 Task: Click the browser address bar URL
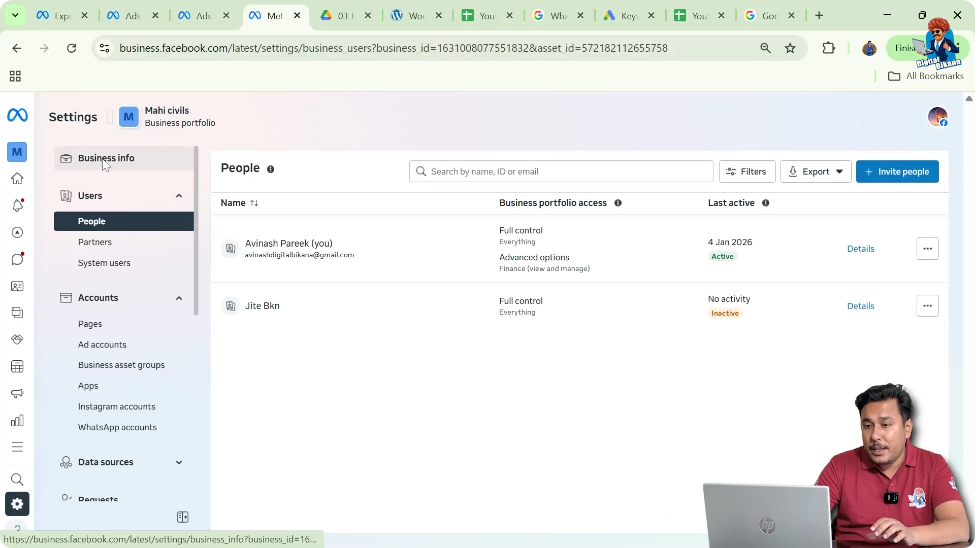coord(393,48)
